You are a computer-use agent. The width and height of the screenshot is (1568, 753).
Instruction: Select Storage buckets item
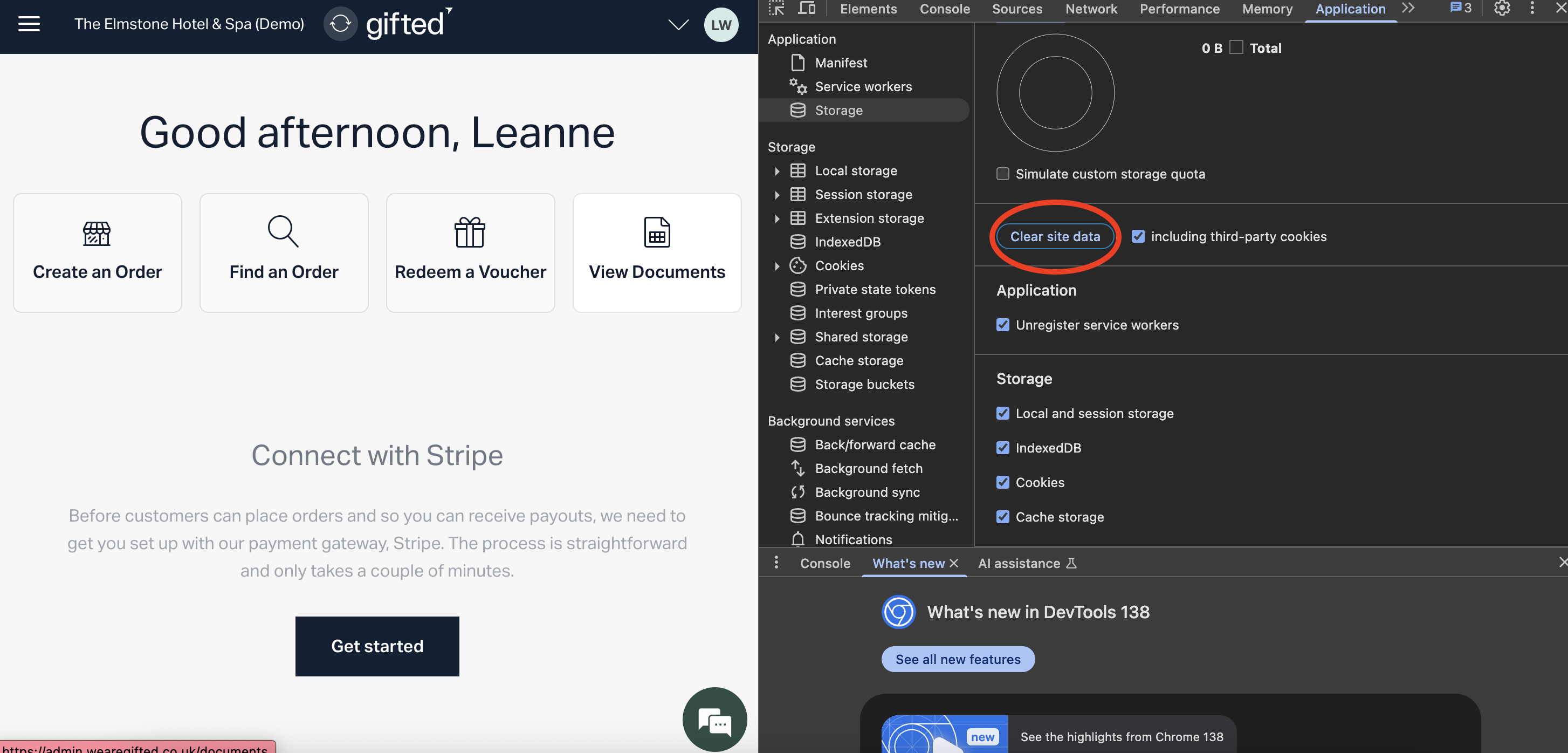point(864,384)
